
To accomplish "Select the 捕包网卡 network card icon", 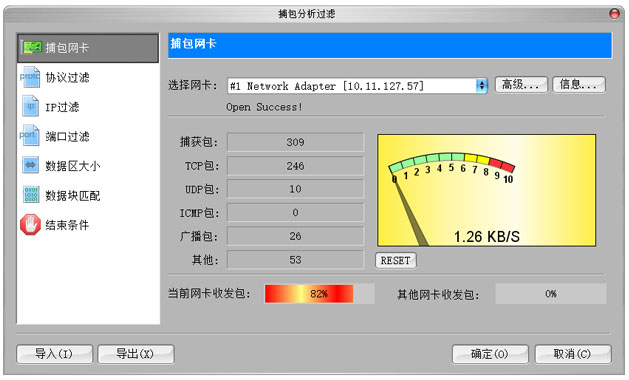I will (x=32, y=47).
